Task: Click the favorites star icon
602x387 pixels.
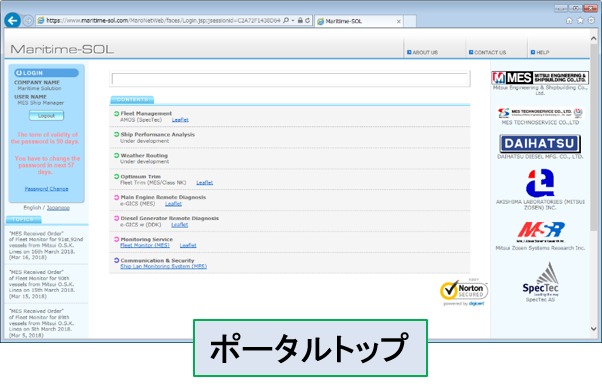Action: (580, 21)
